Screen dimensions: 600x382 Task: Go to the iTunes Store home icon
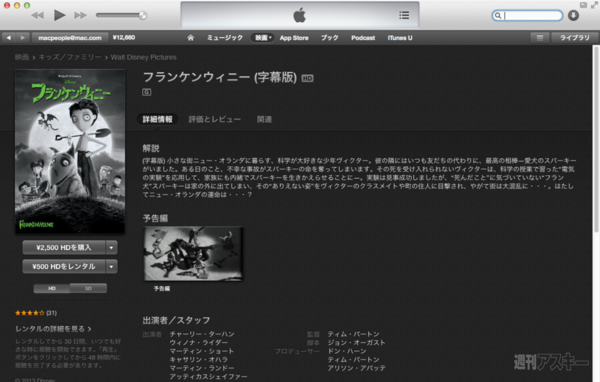(x=191, y=38)
